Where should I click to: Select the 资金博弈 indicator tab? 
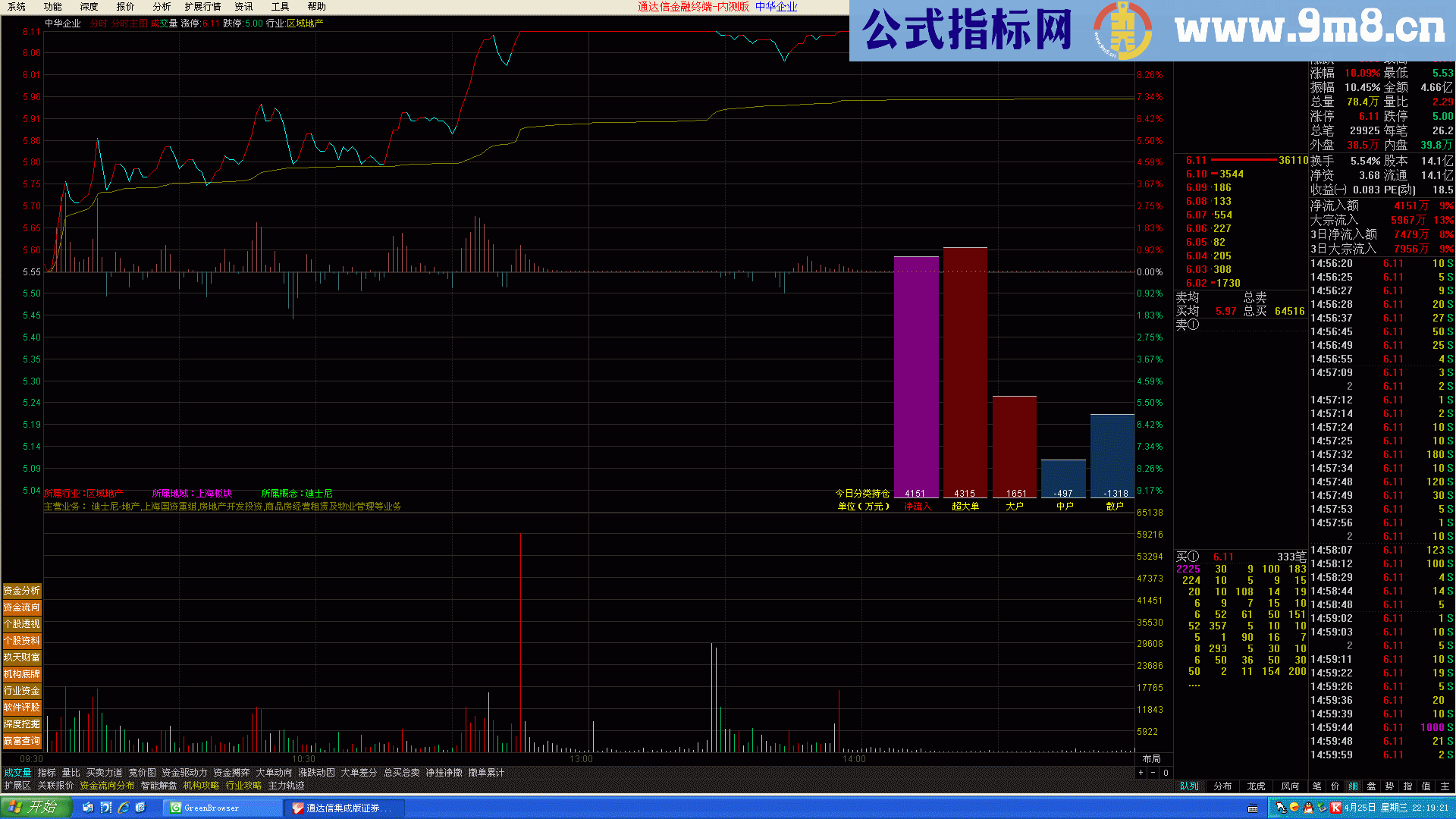pos(231,773)
